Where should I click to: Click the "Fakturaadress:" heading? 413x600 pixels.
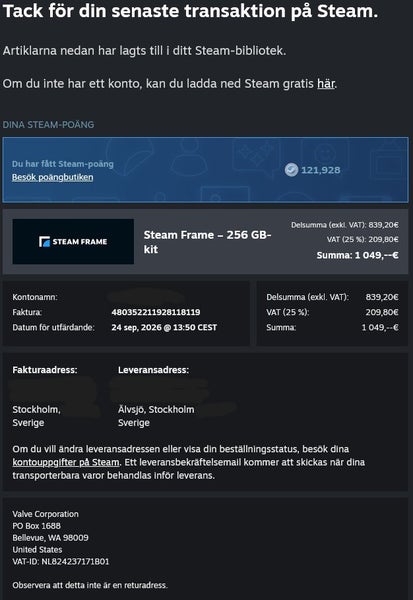(x=45, y=370)
